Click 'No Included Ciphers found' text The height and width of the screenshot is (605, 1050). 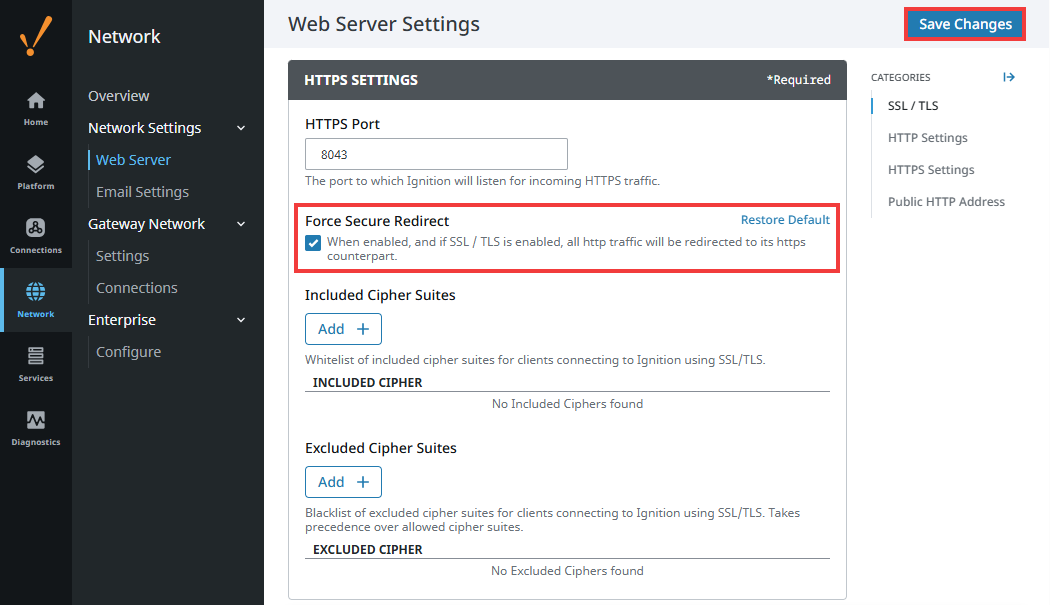click(x=567, y=404)
